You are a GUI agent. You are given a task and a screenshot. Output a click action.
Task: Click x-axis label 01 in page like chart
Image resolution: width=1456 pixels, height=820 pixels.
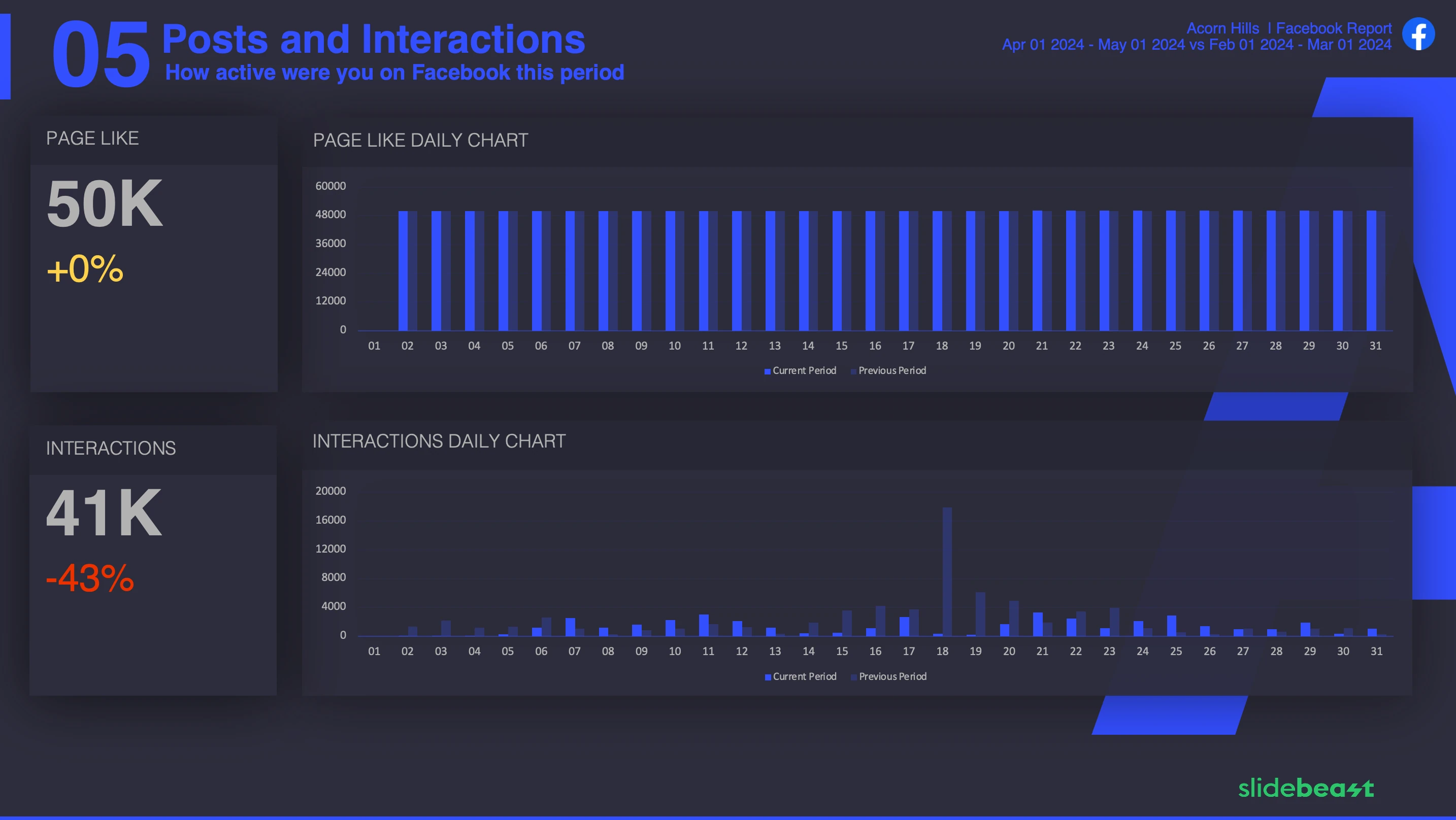(374, 346)
